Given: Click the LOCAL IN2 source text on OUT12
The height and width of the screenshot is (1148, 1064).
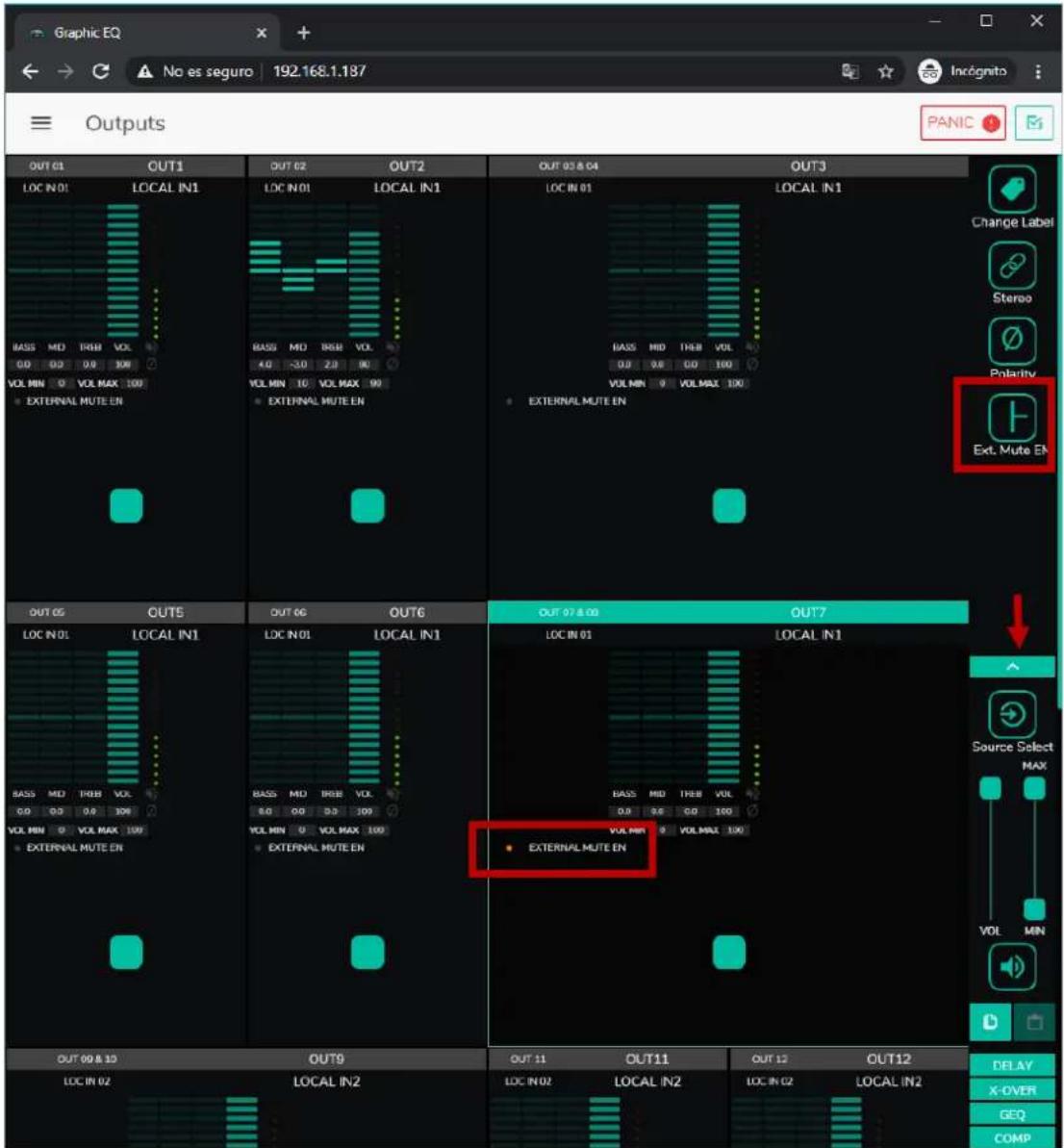Looking at the screenshot, I should click(888, 1082).
